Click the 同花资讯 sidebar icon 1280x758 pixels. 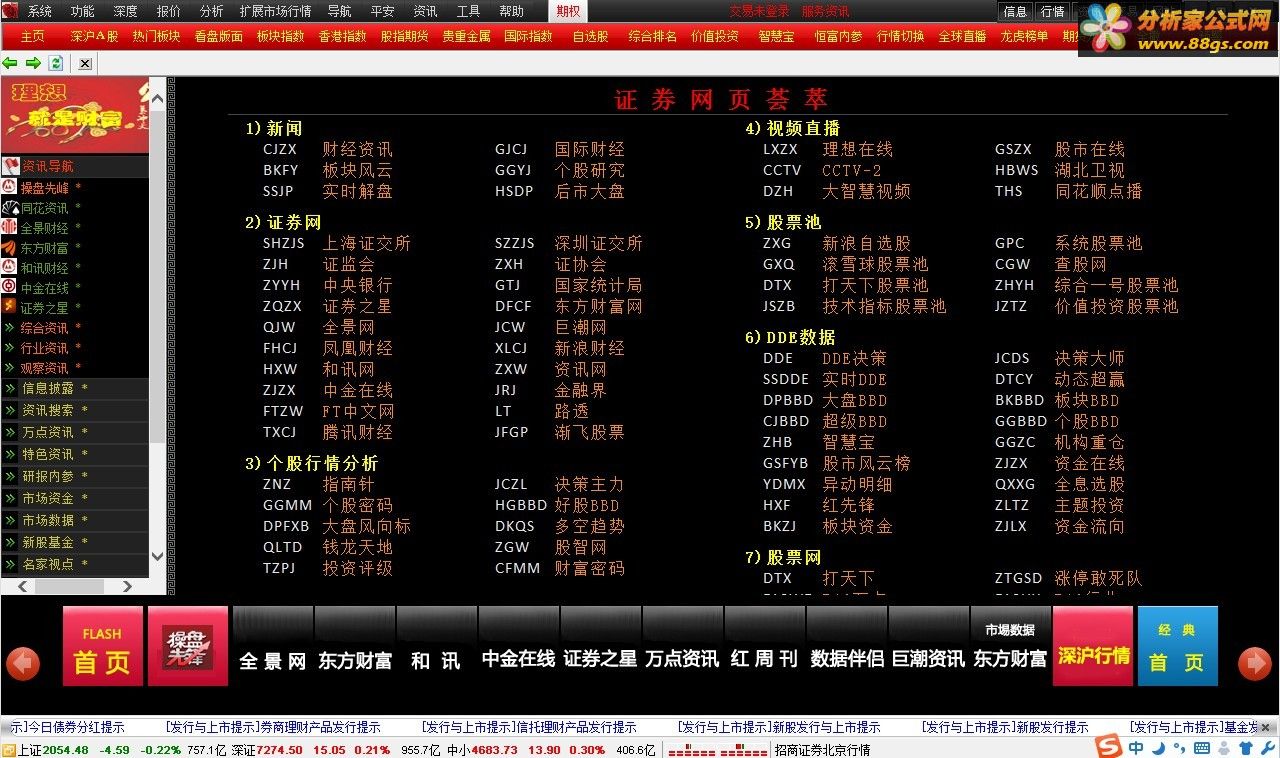9,207
